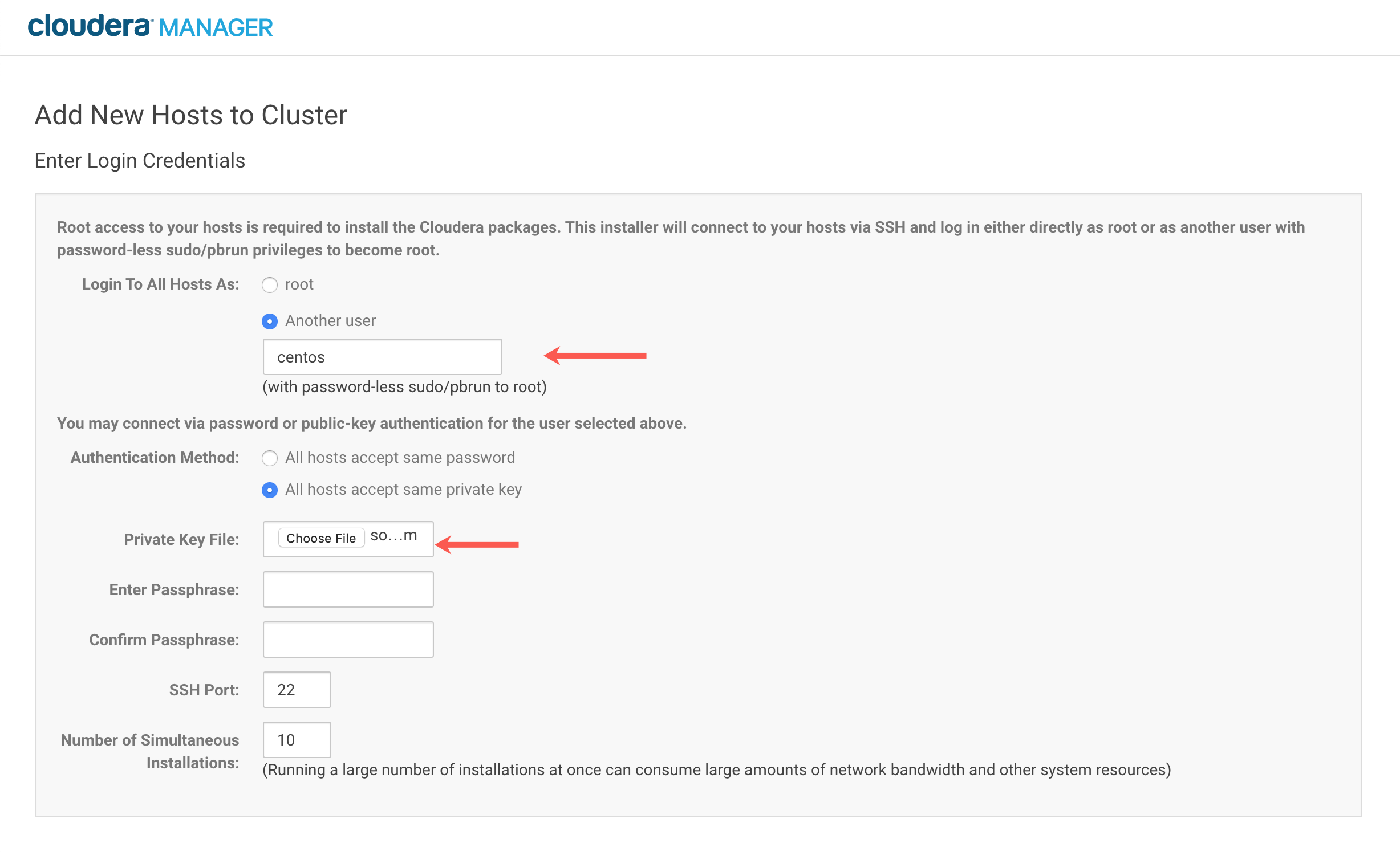Image resolution: width=1400 pixels, height=855 pixels.
Task: Select the SSH Port value 22
Action: (296, 689)
